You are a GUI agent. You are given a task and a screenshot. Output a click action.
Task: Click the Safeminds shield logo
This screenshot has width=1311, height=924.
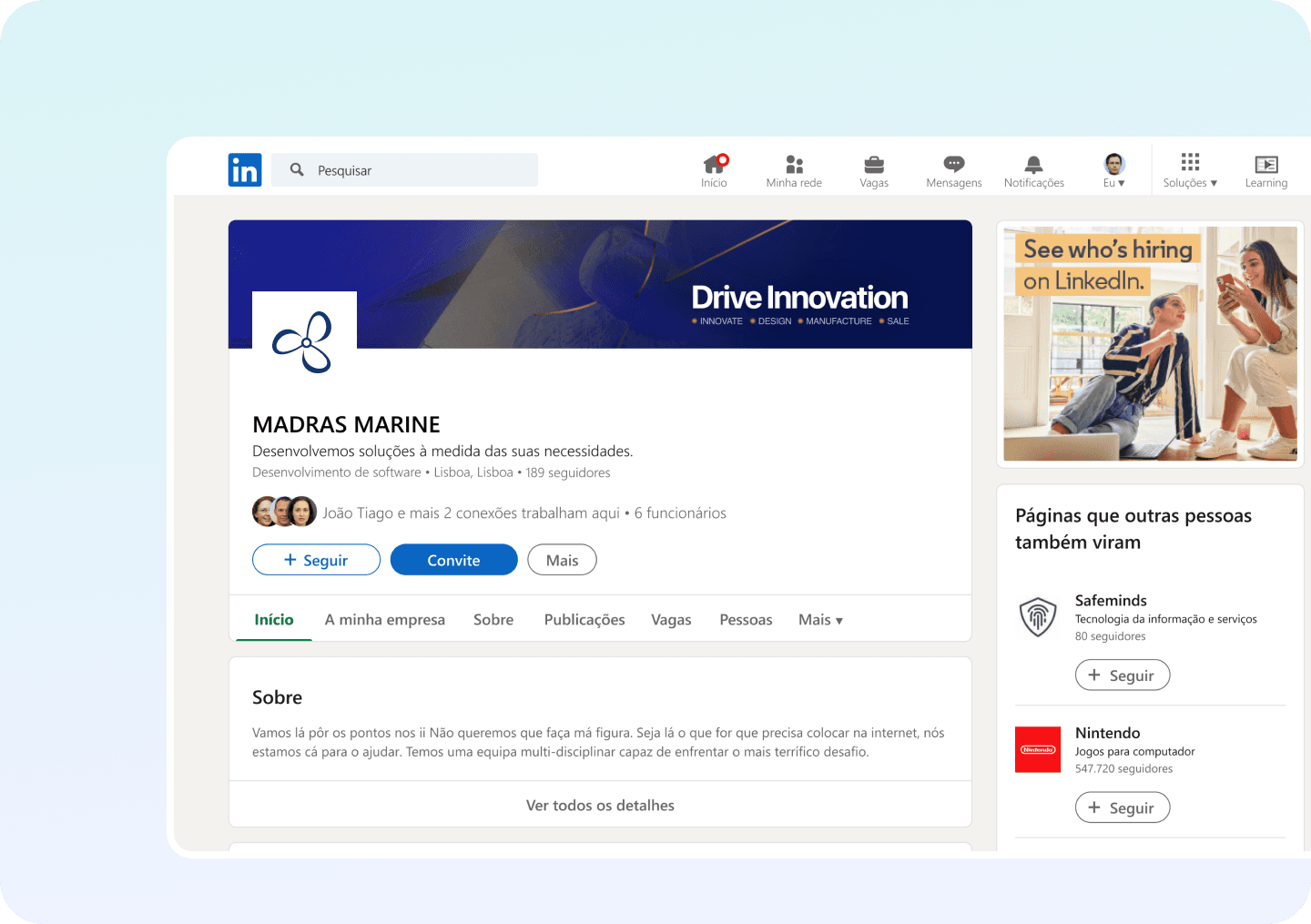click(x=1038, y=617)
